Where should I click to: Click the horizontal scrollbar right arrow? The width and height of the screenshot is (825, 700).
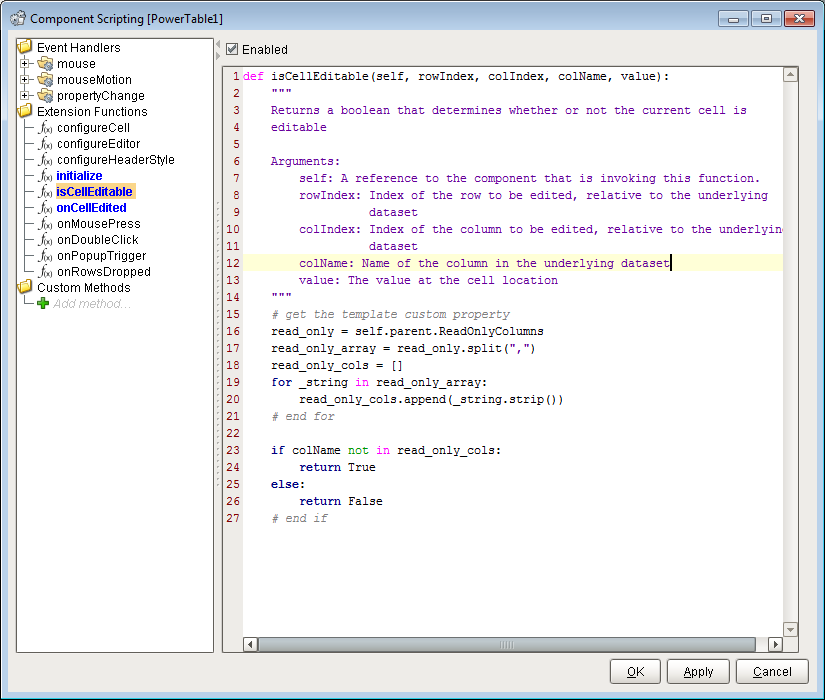click(x=775, y=644)
